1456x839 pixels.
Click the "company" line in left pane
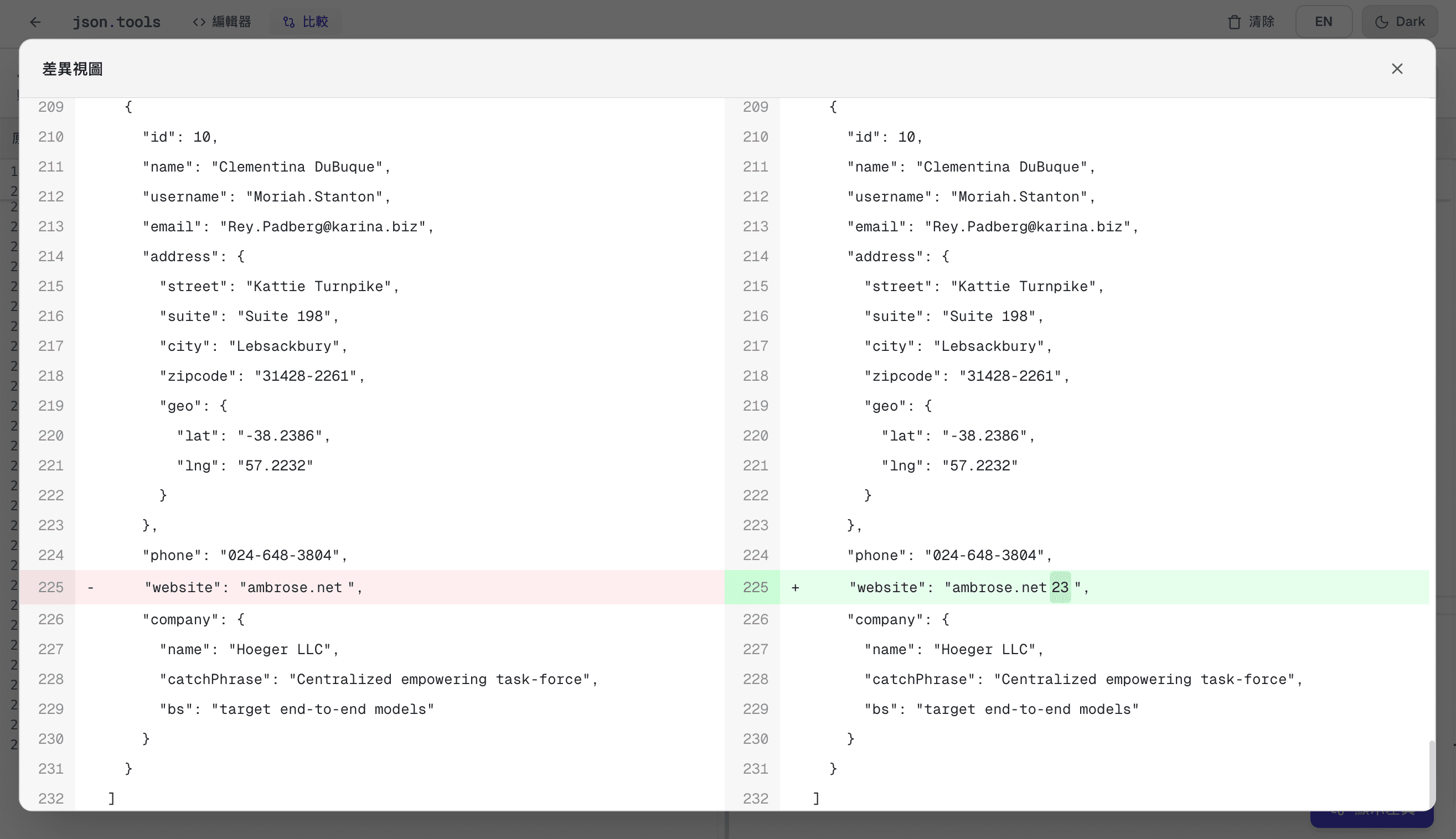(x=194, y=620)
